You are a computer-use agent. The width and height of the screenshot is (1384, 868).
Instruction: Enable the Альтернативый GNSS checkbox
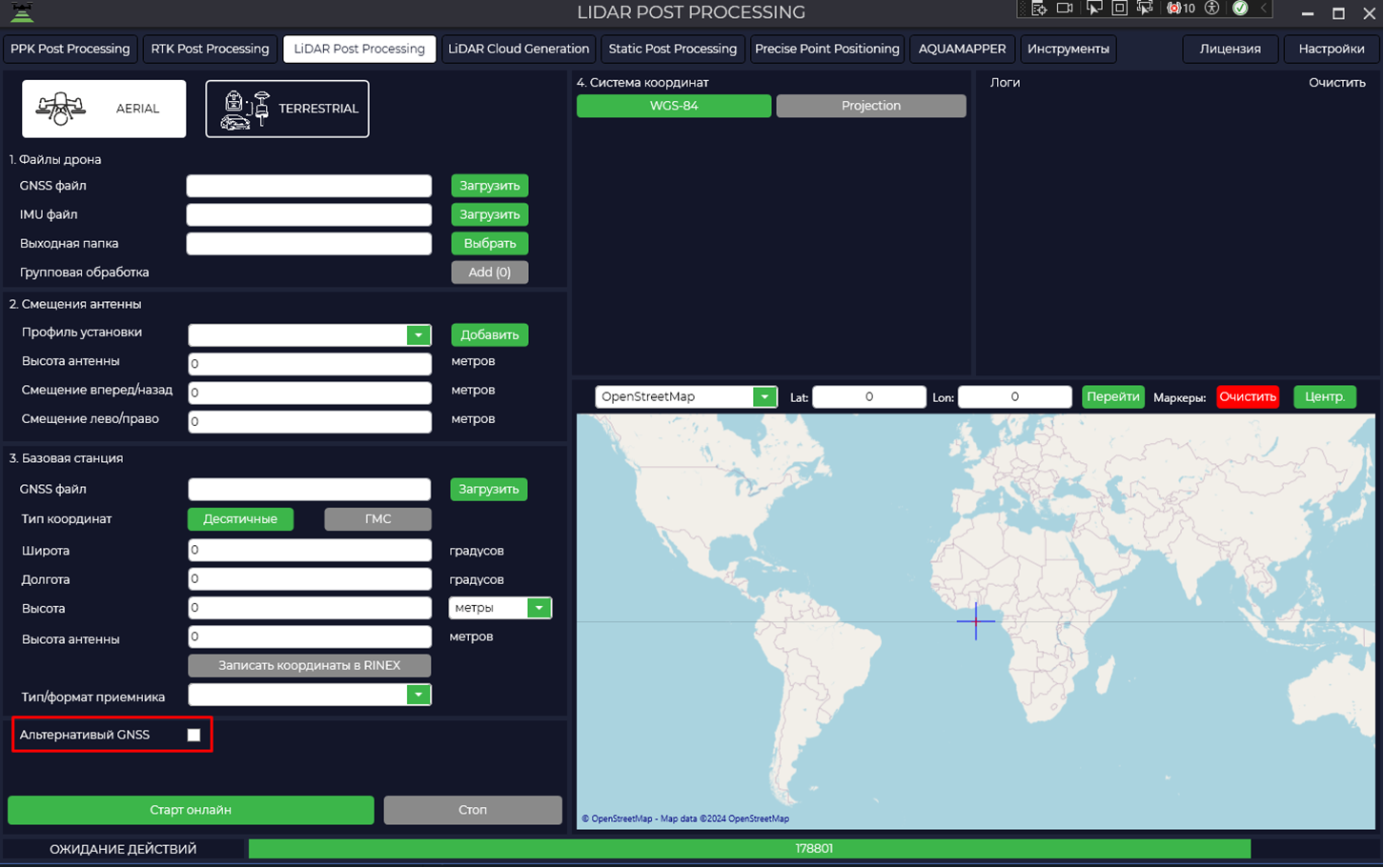193,735
